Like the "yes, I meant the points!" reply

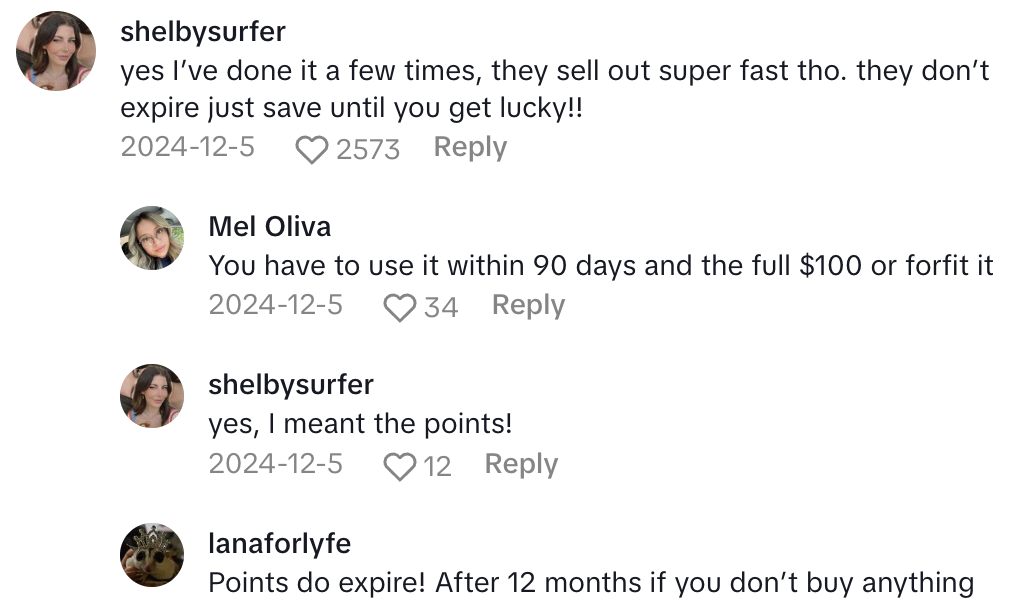coord(400,466)
